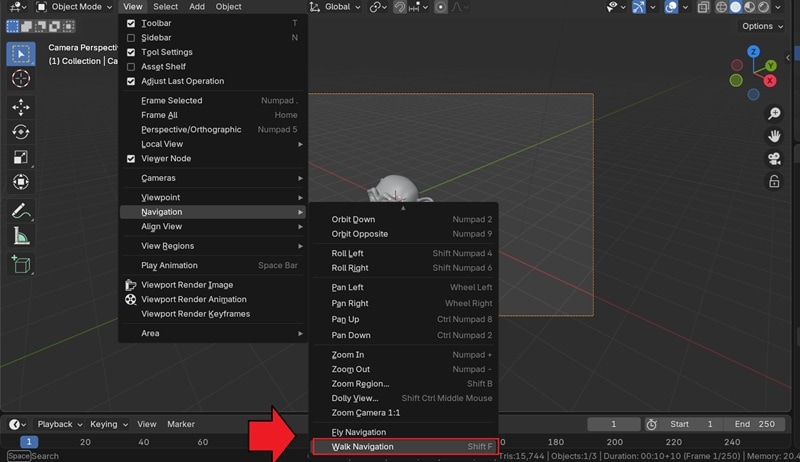Click the End frame field
The width and height of the screenshot is (800, 462).
[x=755, y=424]
